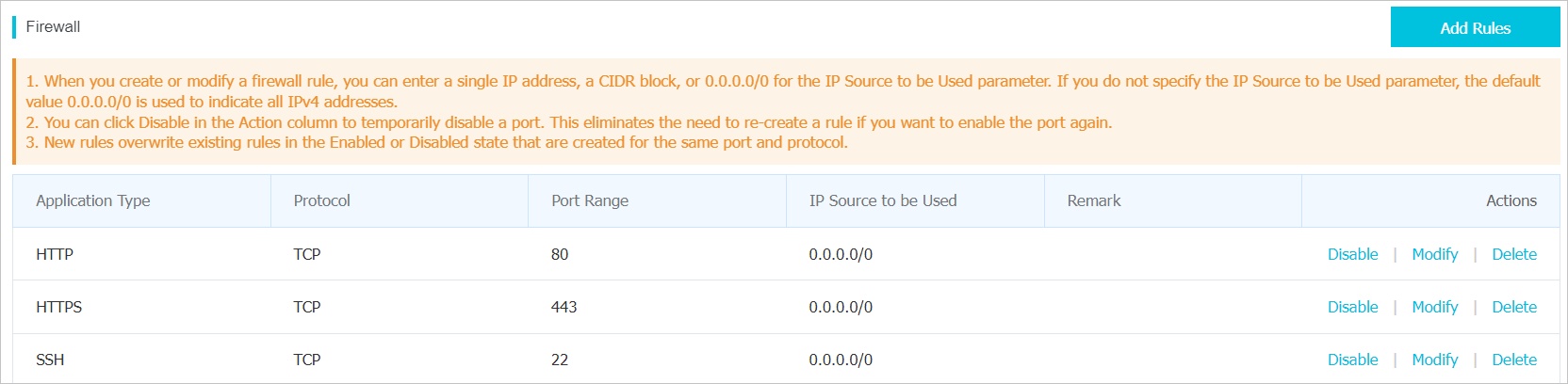Modify the SSH firewall rule

[1434, 360]
